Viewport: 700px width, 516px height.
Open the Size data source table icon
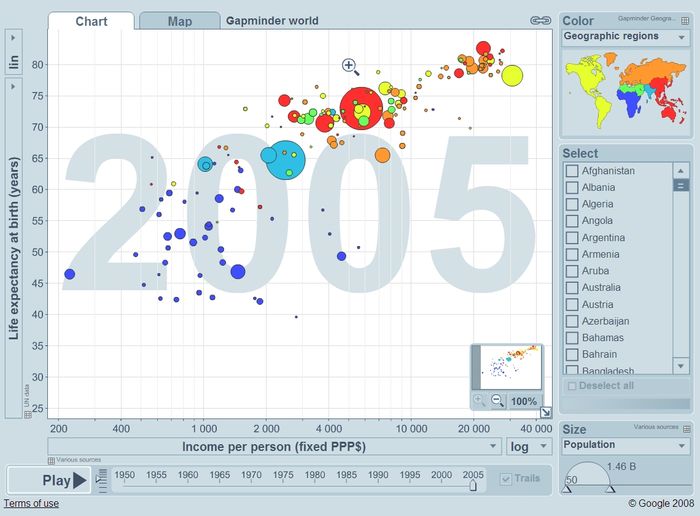687,429
